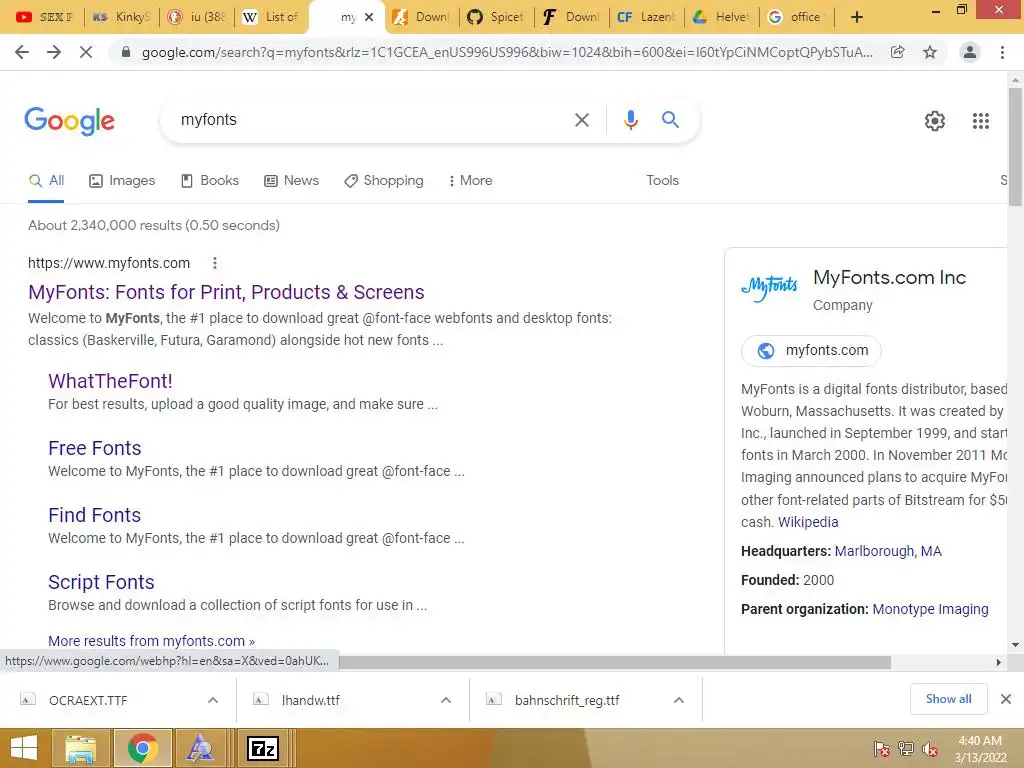Open Windows Start menu

[24, 748]
